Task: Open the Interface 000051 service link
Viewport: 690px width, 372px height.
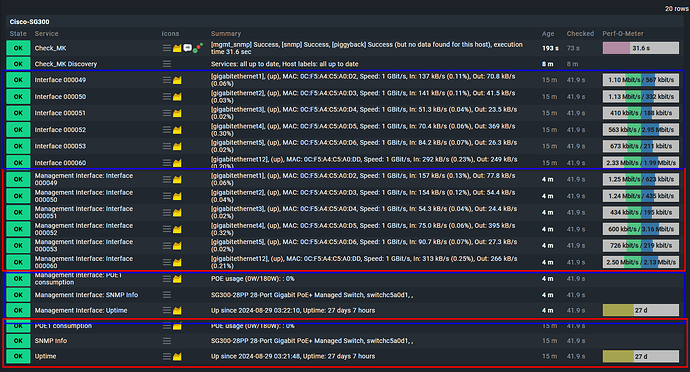Action: pos(60,113)
